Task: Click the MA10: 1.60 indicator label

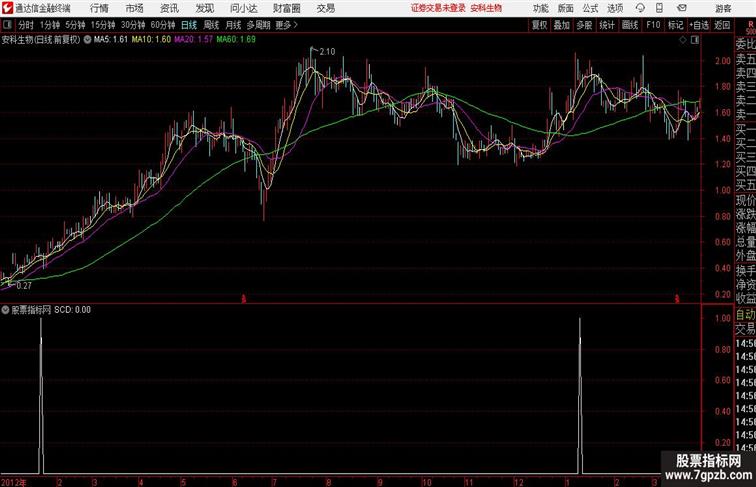Action: click(151, 40)
